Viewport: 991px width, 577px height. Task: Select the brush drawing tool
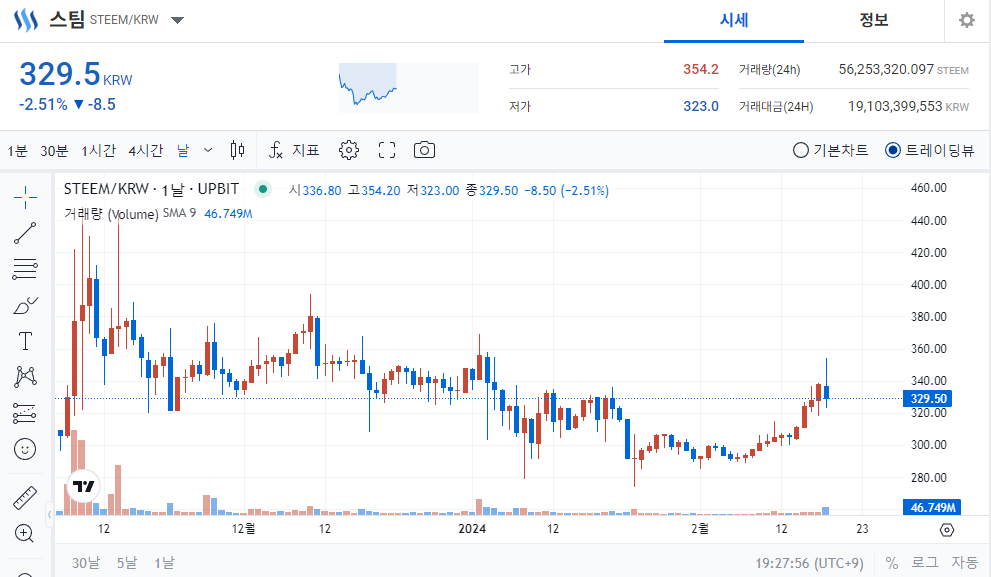tap(25, 305)
